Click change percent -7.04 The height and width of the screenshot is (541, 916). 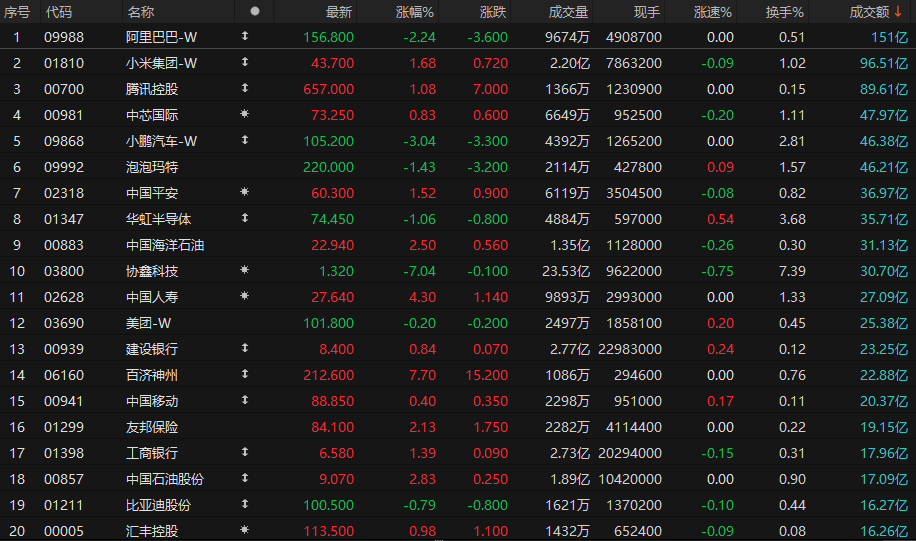[419, 271]
